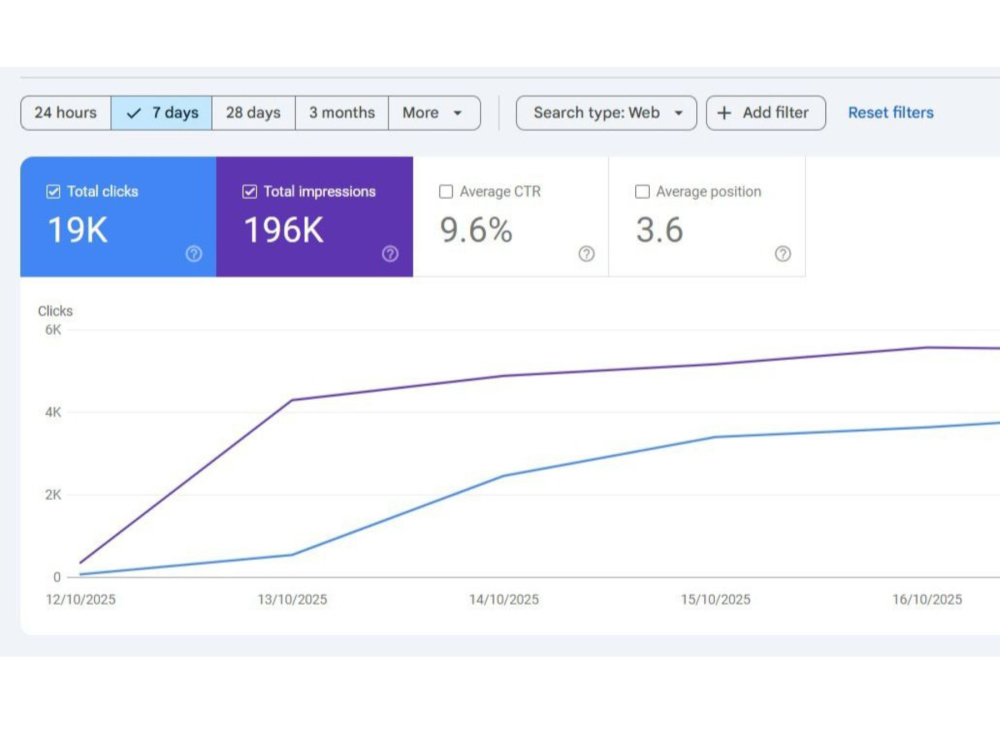Click the checkmark icon beside 7 days
The image size is (1000, 750).
pyautogui.click(x=133, y=114)
